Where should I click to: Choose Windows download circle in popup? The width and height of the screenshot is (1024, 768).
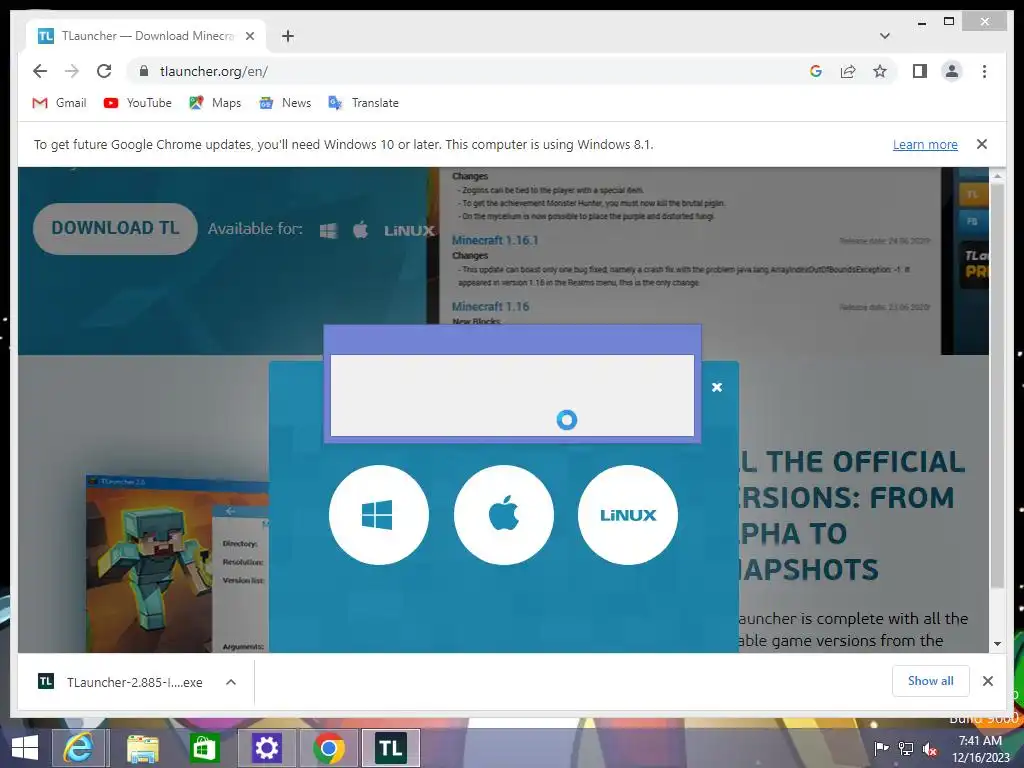[379, 515]
